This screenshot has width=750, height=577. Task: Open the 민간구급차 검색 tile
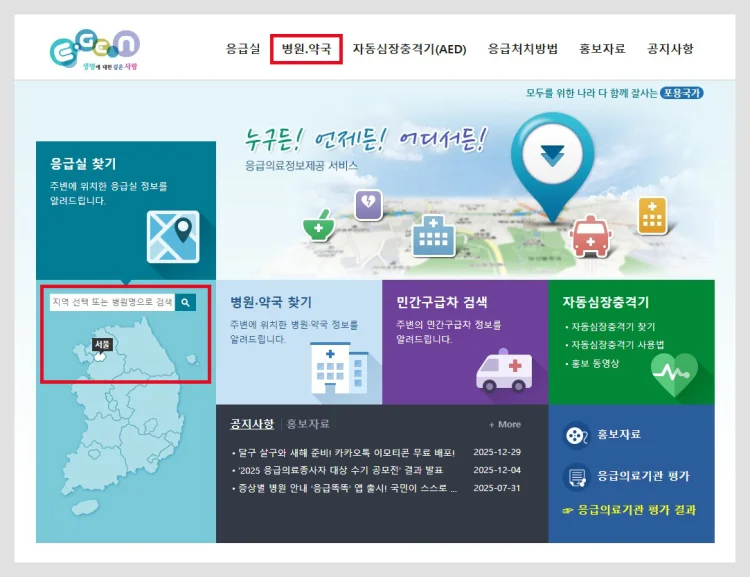[465, 342]
